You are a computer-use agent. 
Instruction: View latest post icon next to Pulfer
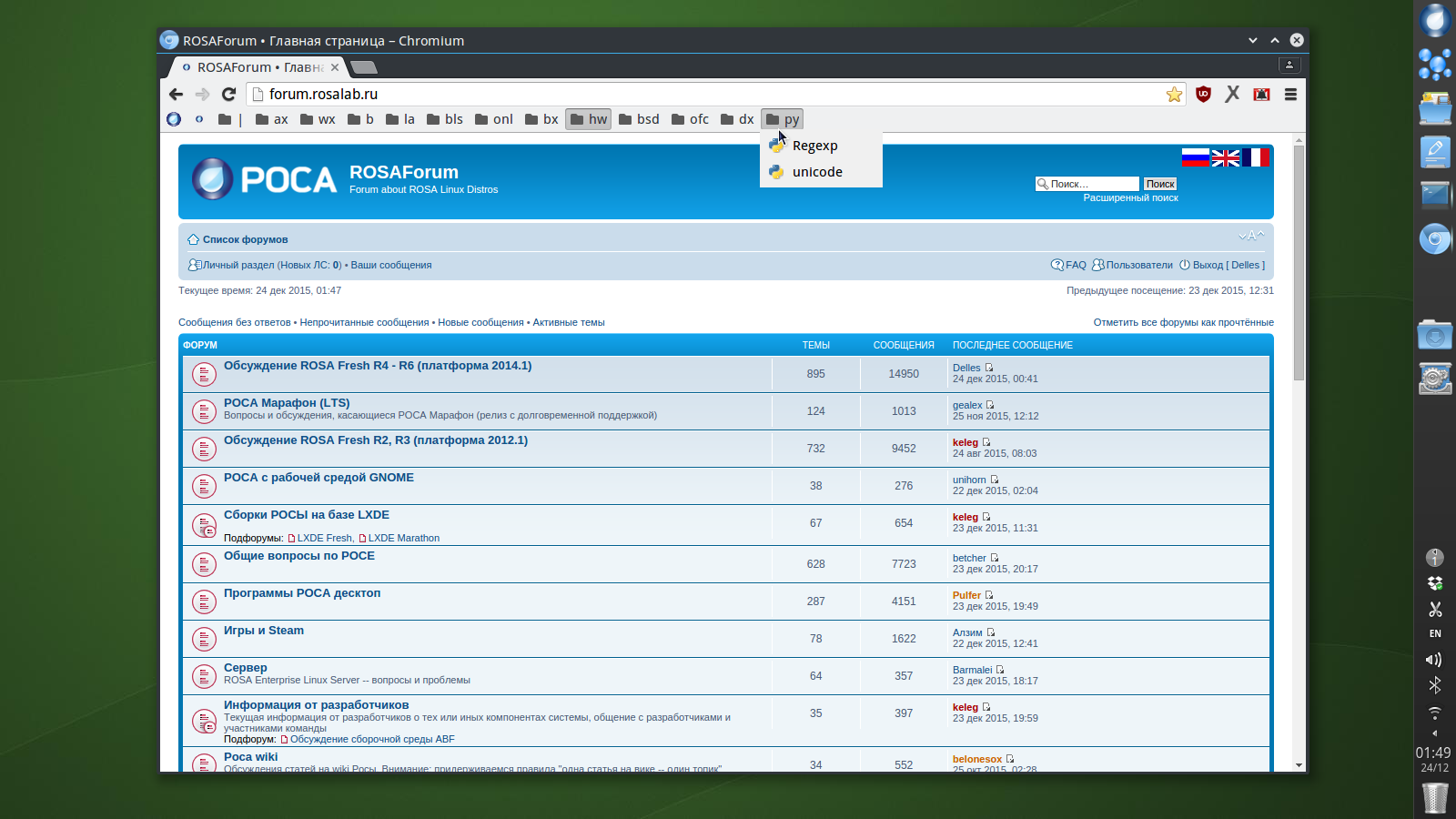(989, 595)
